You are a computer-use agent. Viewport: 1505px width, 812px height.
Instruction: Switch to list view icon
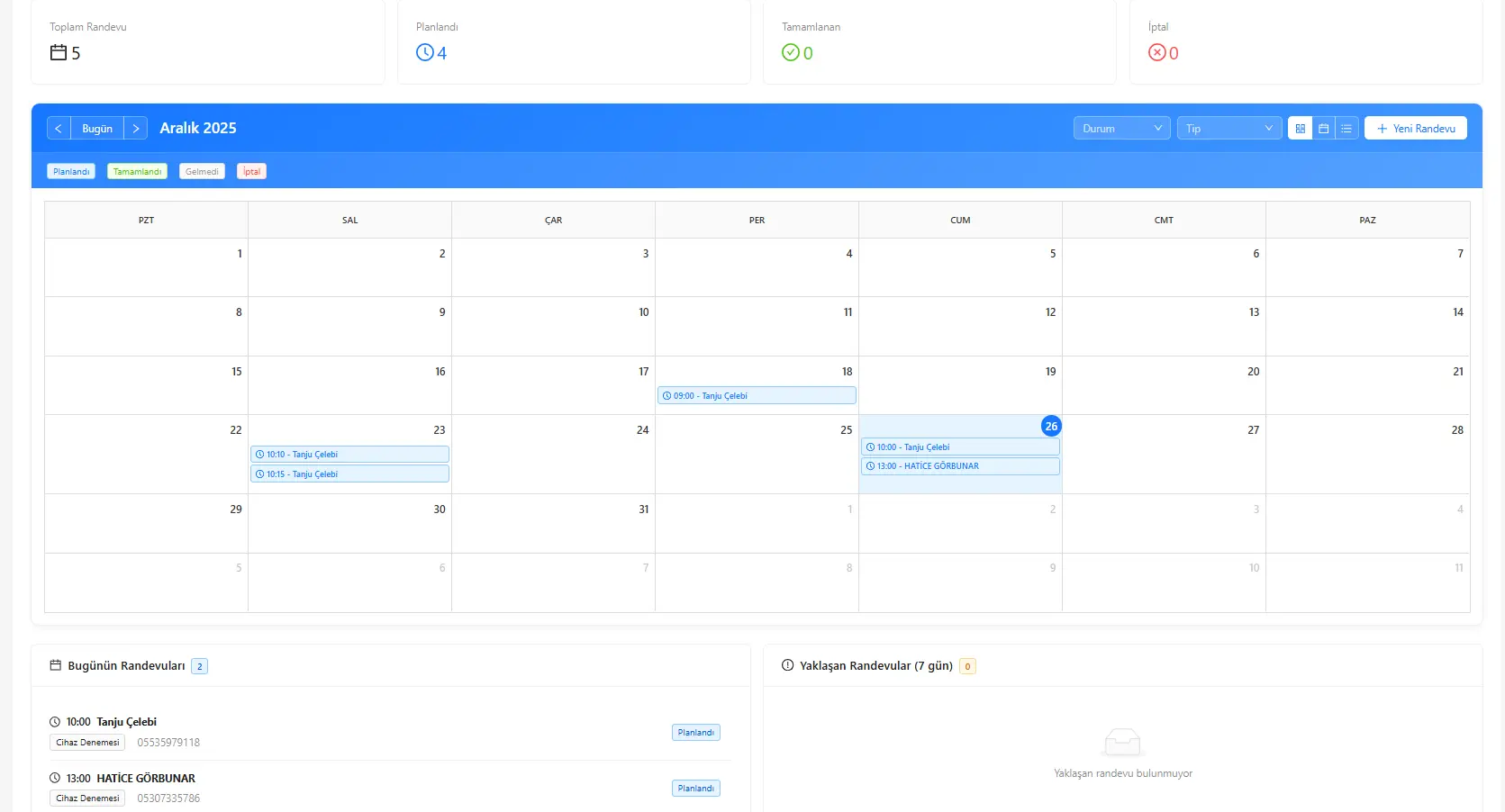click(1346, 129)
